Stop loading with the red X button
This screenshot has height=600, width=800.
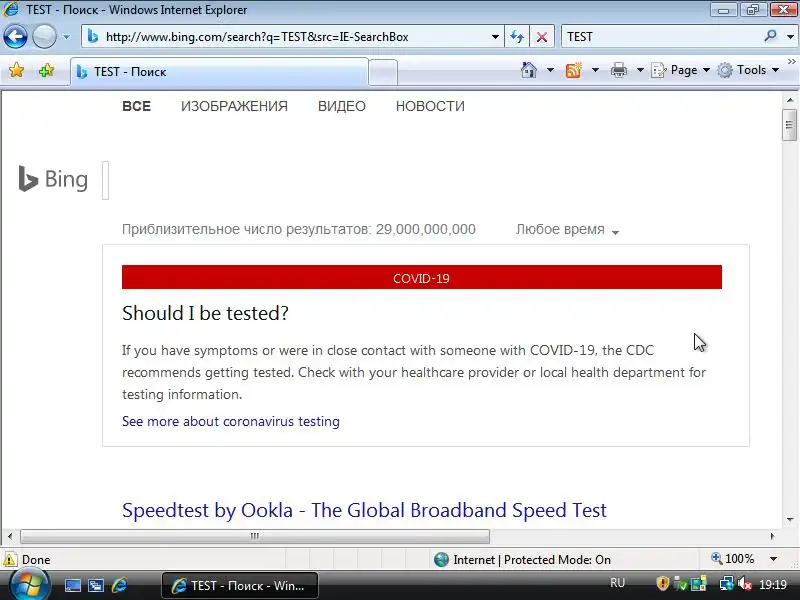[x=542, y=37]
